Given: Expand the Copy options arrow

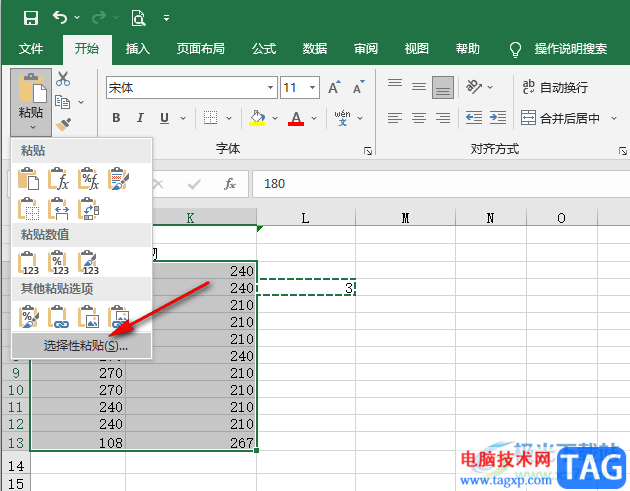Looking at the screenshot, I should tap(81, 102).
